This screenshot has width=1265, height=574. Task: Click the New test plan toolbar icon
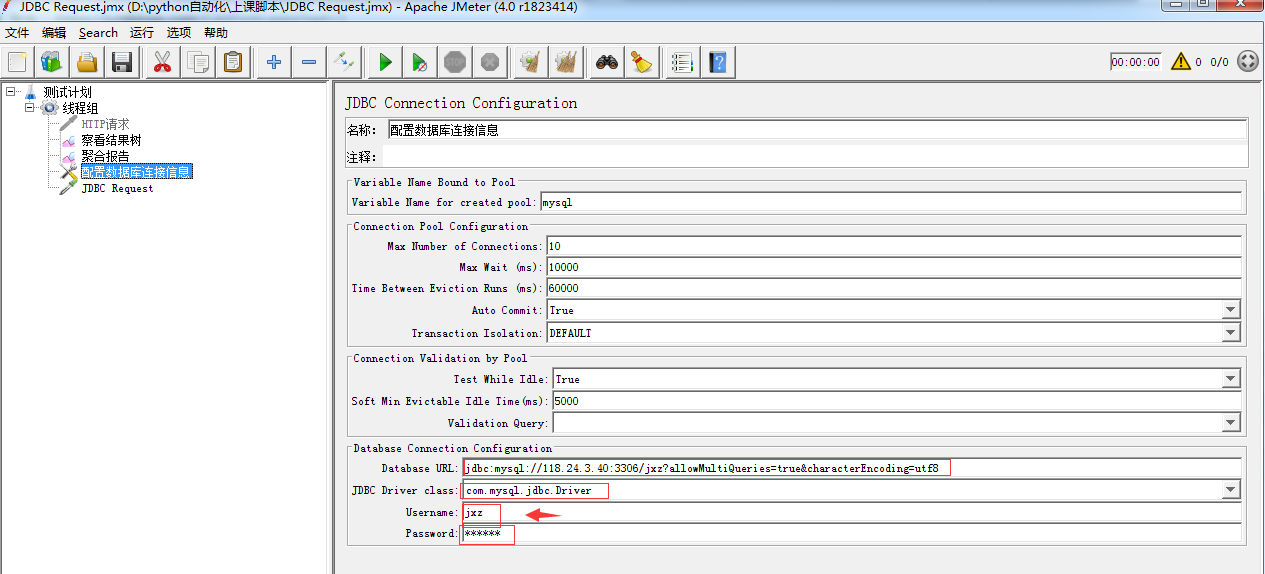pyautogui.click(x=17, y=62)
